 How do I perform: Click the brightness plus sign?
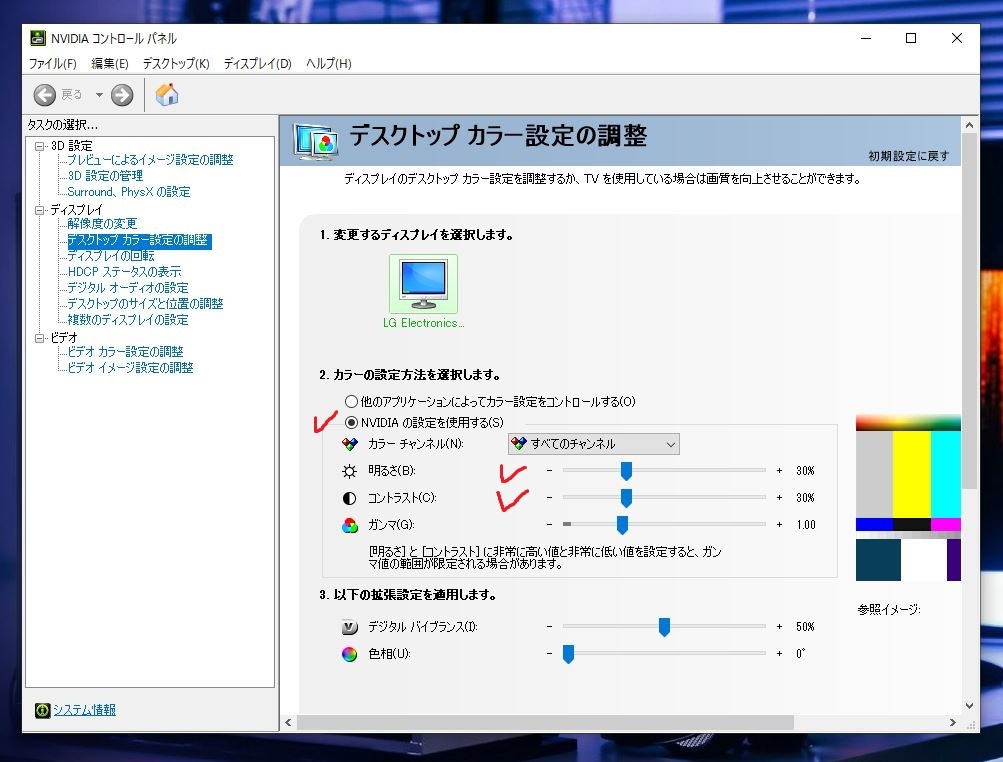coord(779,471)
